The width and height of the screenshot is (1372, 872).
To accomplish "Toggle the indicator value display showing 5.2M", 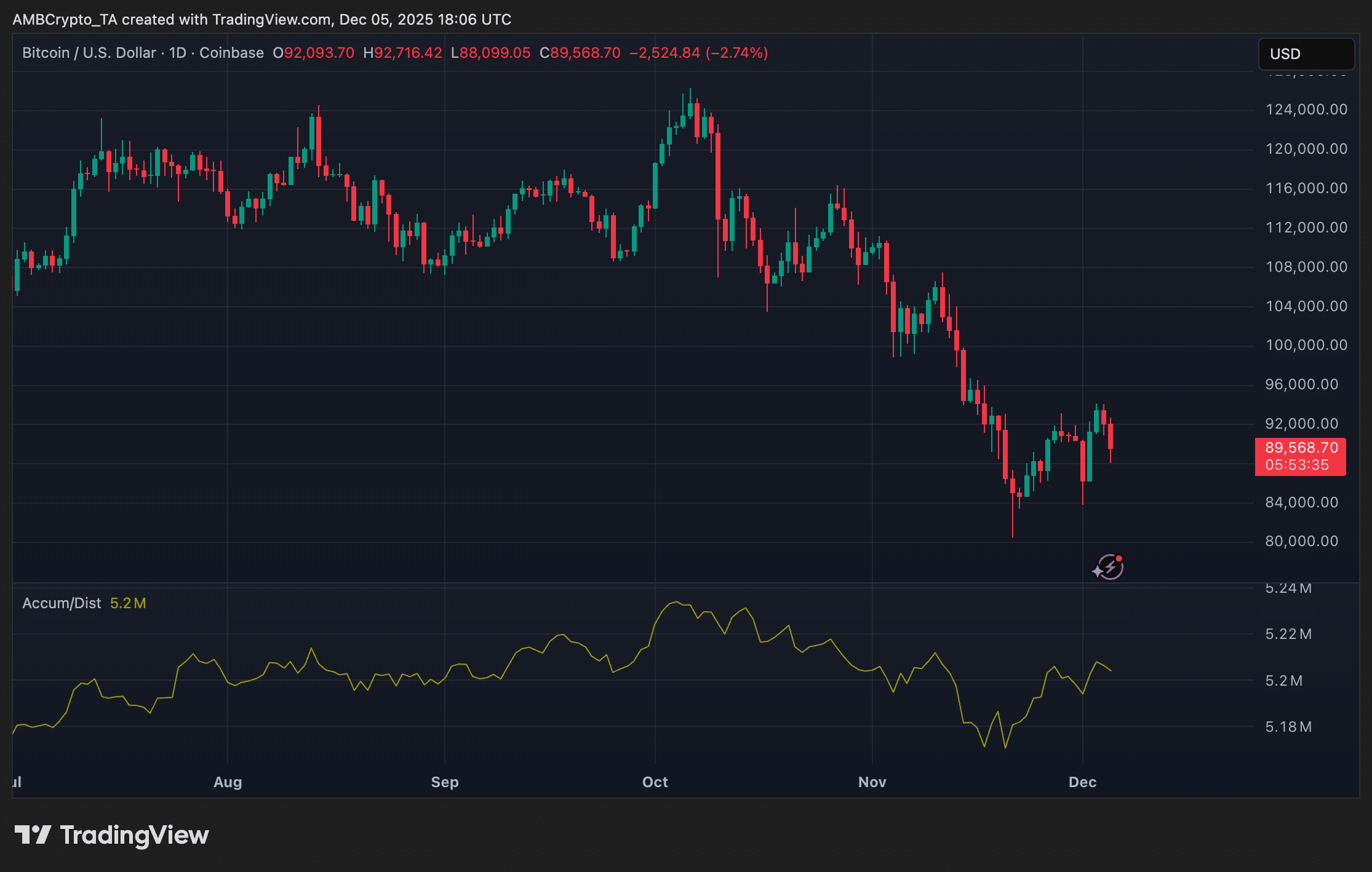I will coord(127,603).
